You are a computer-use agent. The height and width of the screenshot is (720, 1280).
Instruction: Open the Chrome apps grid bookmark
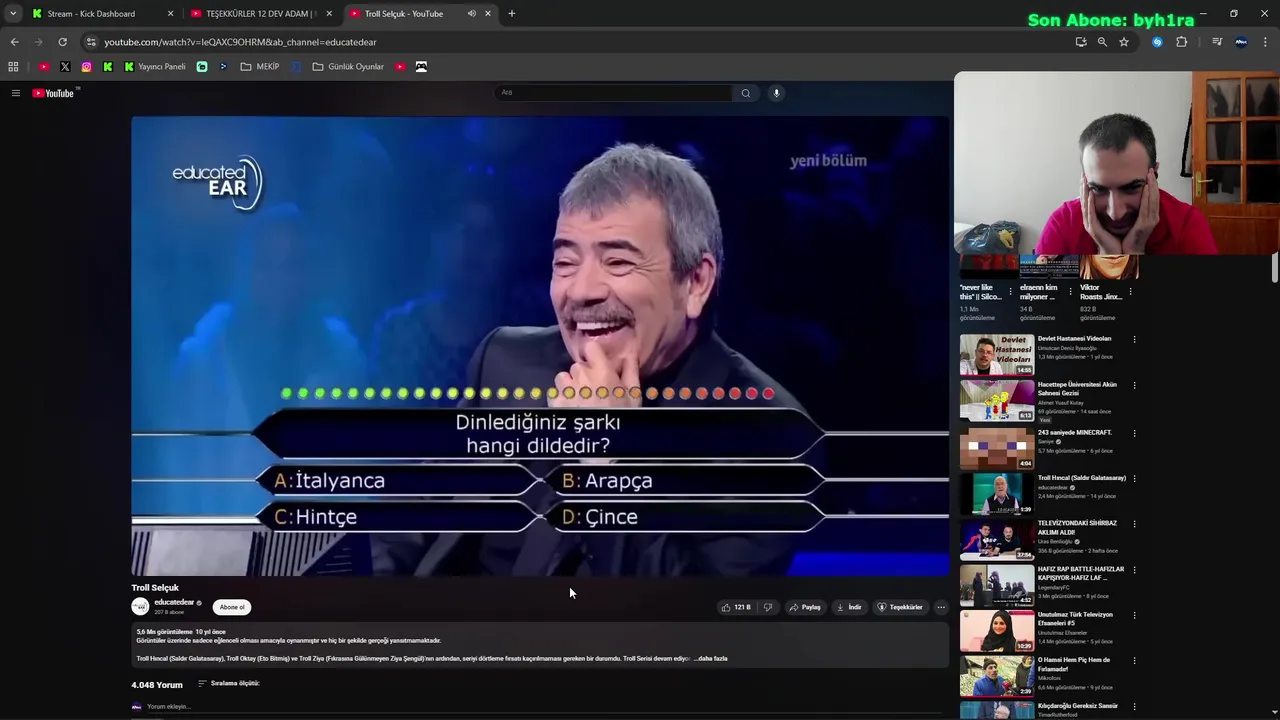[13, 67]
